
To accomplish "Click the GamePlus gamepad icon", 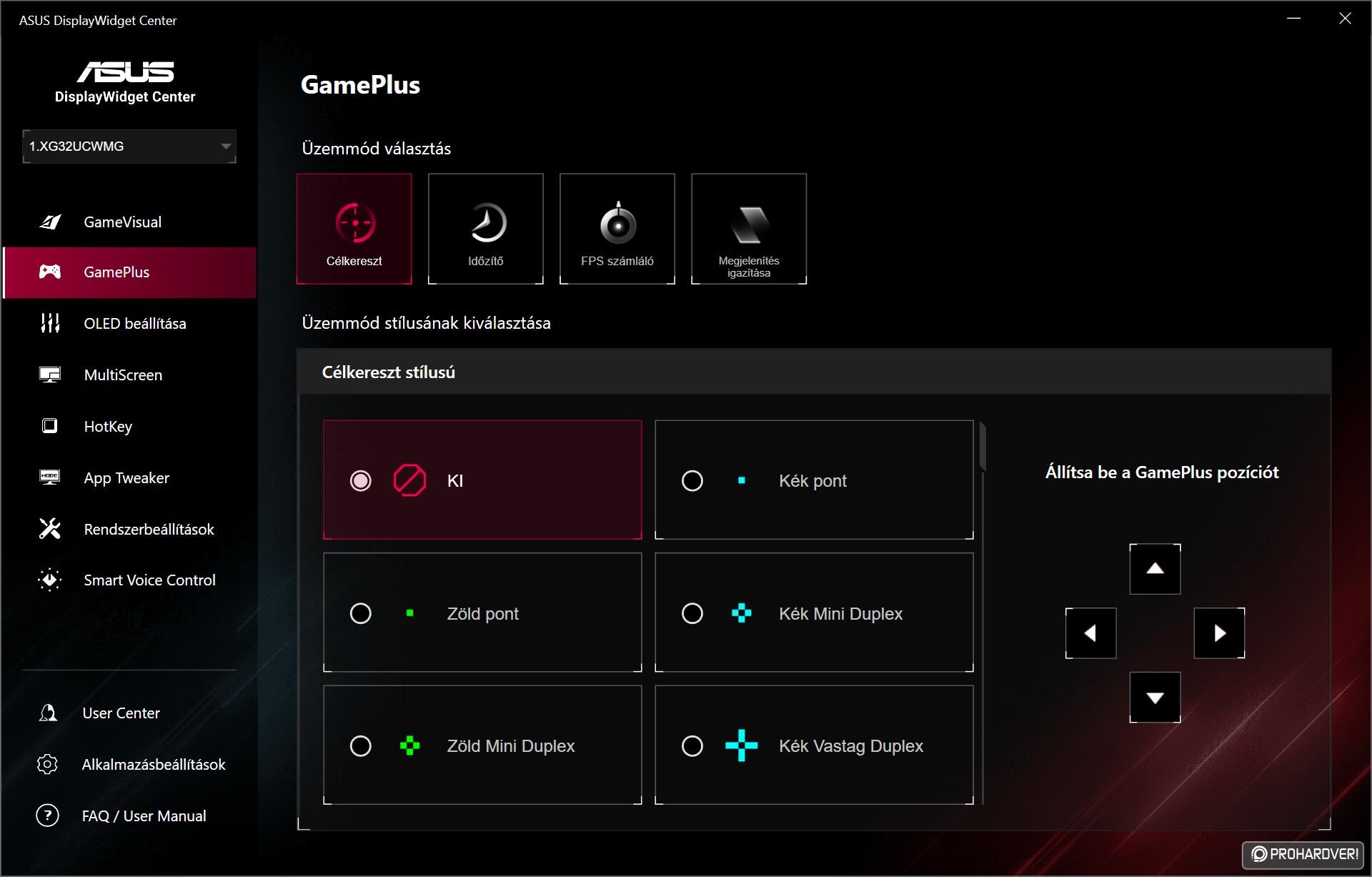I will (50, 272).
